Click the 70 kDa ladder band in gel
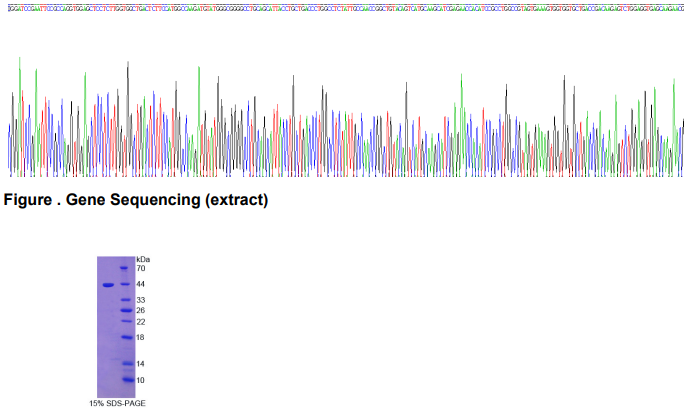The image size is (688, 414). (x=124, y=269)
